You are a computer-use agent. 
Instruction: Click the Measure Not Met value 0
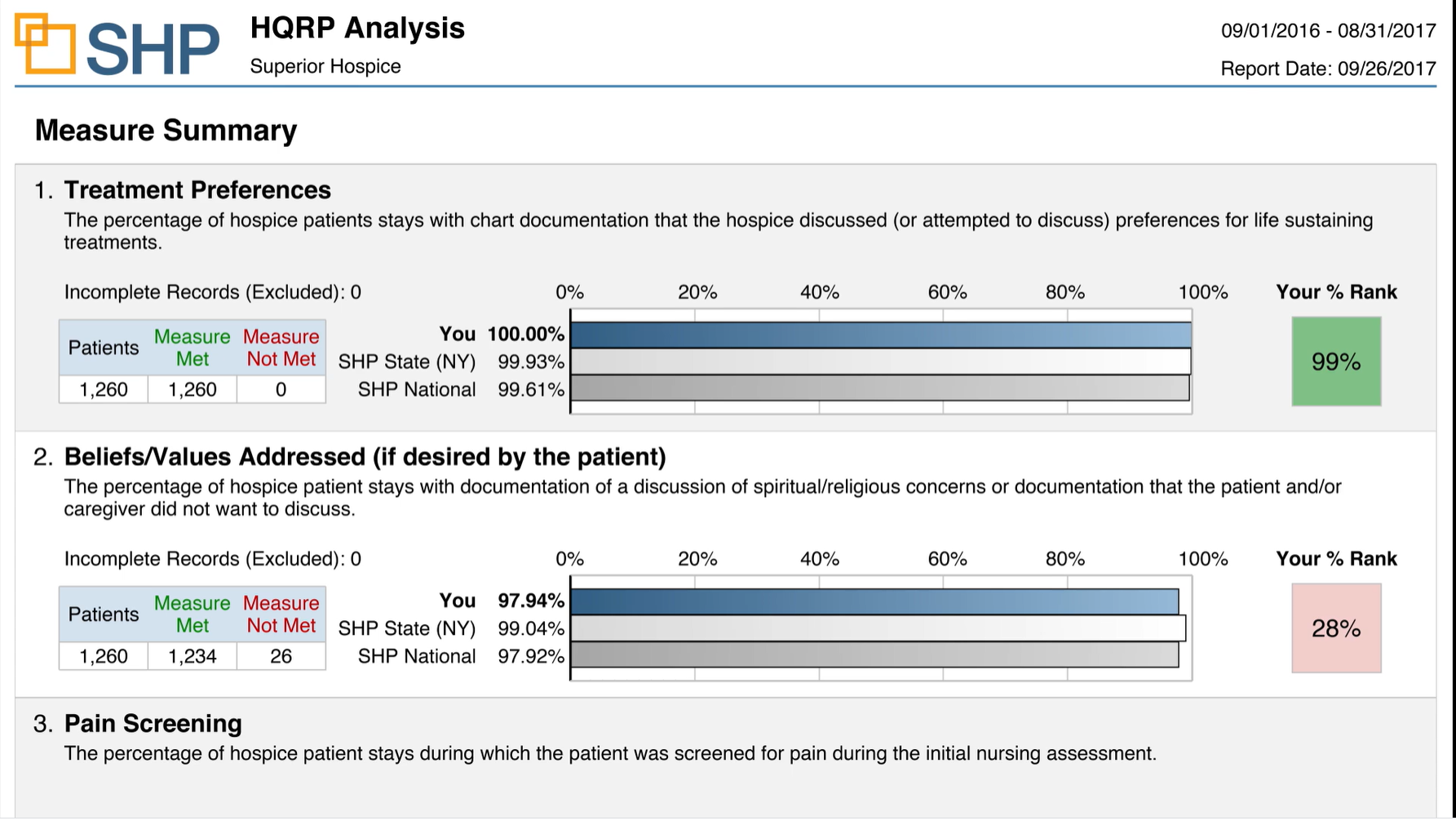(x=281, y=389)
